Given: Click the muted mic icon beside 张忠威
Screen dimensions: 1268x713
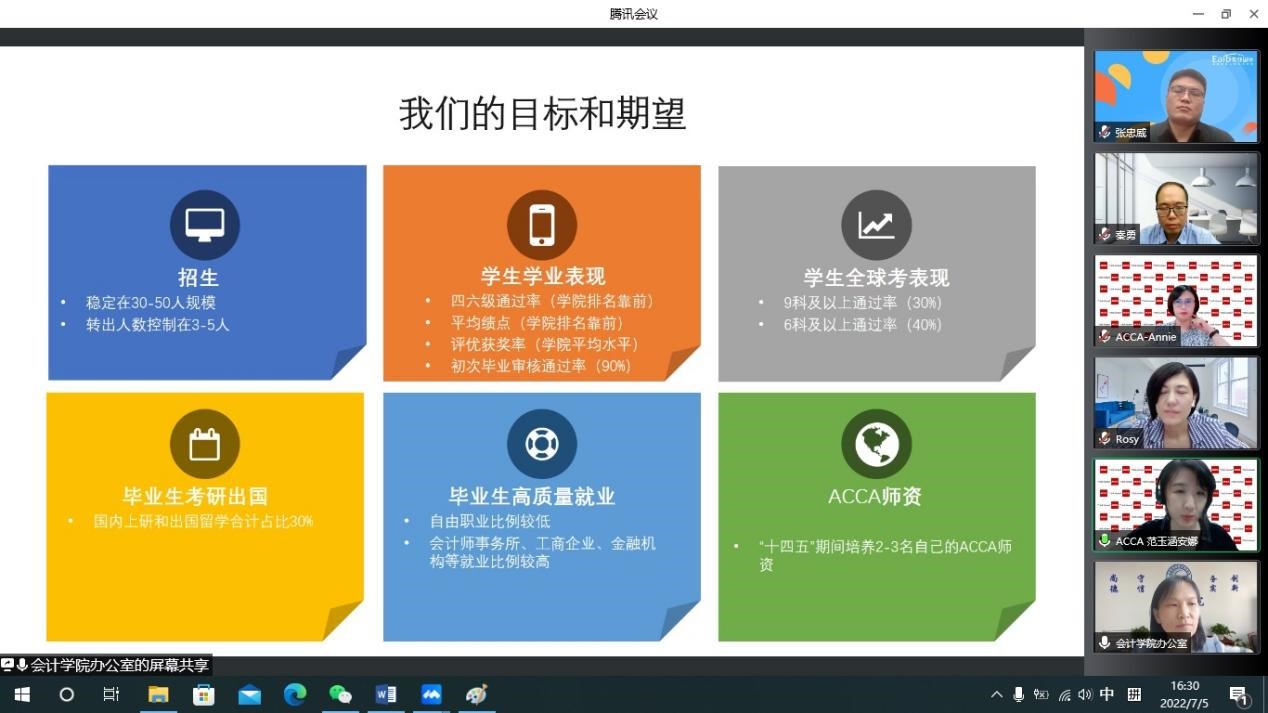Looking at the screenshot, I should click(x=1104, y=132).
